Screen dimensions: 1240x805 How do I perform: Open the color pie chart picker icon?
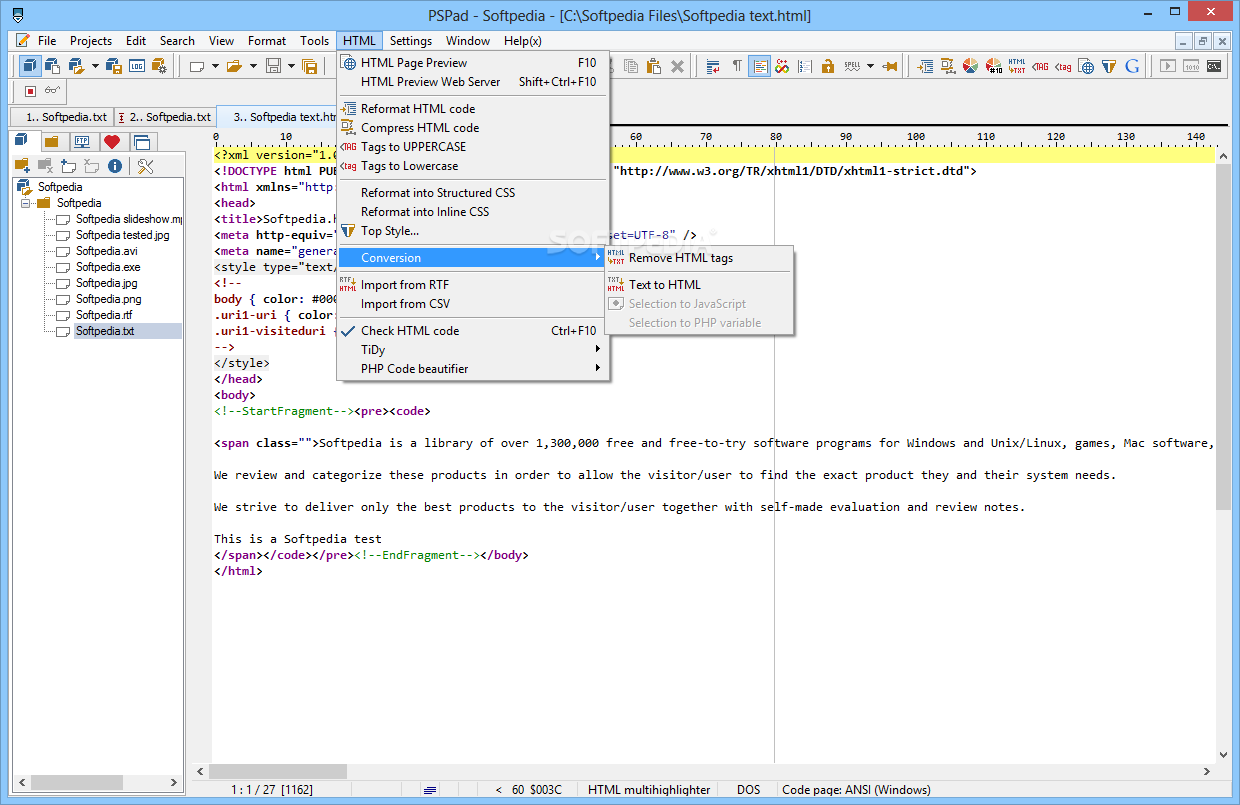(x=970, y=66)
